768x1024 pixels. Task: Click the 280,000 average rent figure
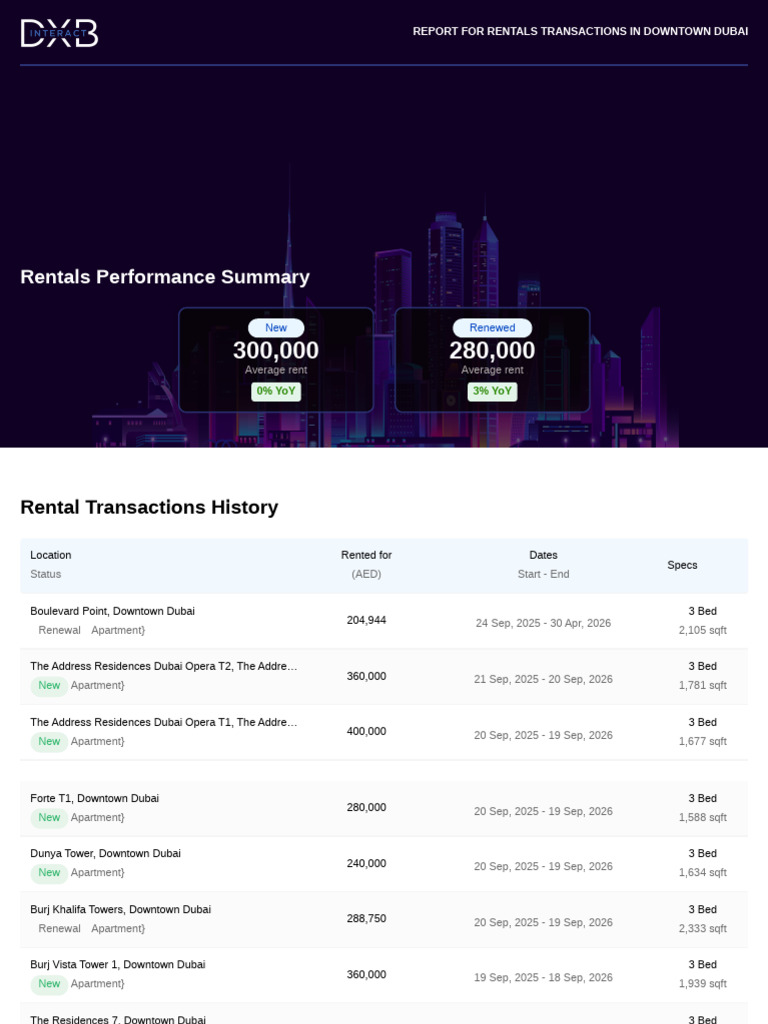click(x=492, y=351)
